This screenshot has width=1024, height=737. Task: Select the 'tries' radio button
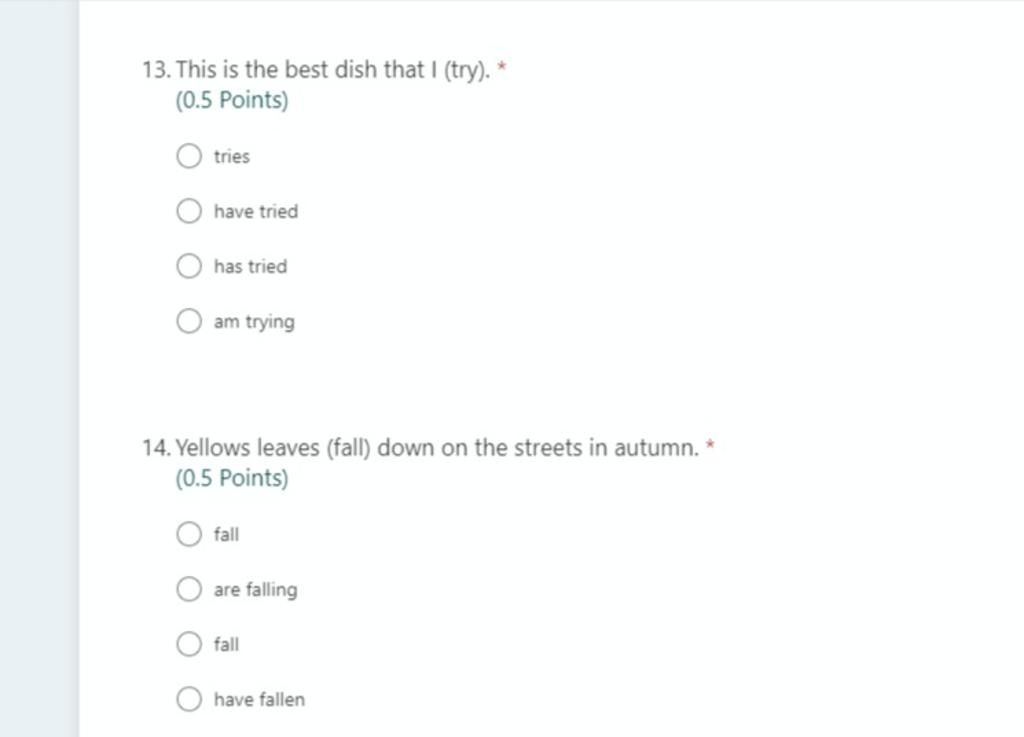189,156
